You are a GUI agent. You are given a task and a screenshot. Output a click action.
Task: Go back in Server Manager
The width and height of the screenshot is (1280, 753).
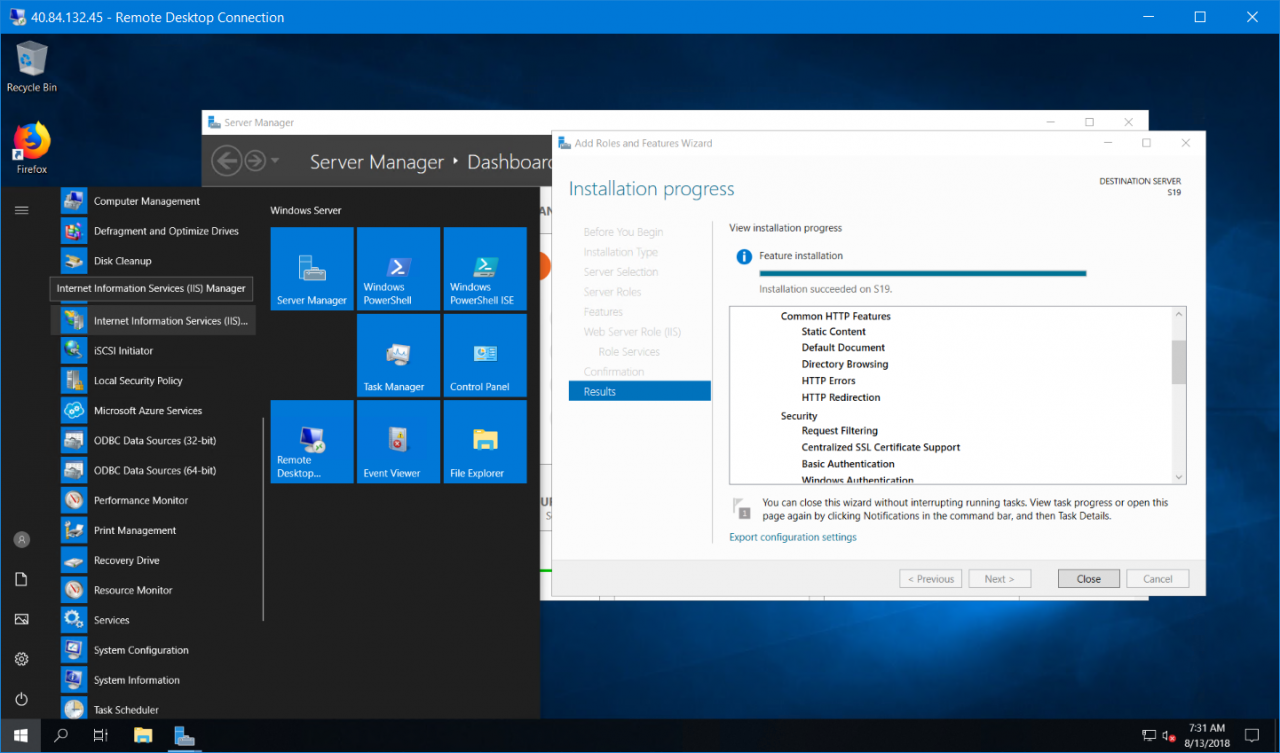(x=227, y=161)
